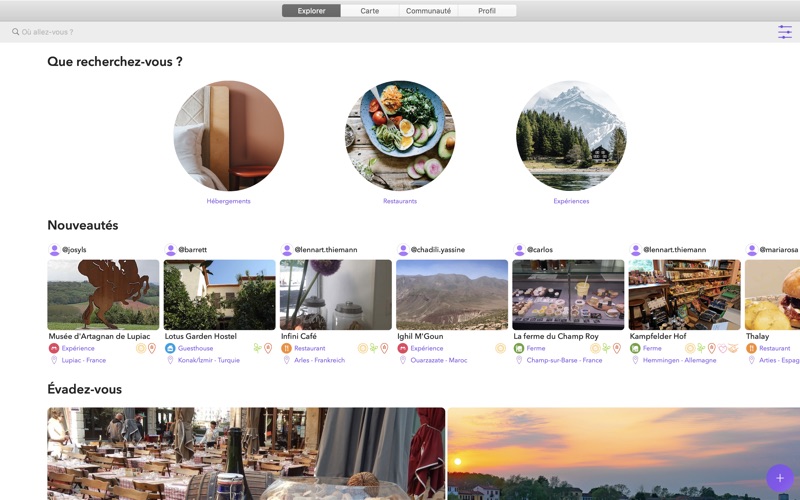Image resolution: width=800 pixels, height=500 pixels.
Task: Click location pin beside Lupiac - France
Action: (54, 360)
